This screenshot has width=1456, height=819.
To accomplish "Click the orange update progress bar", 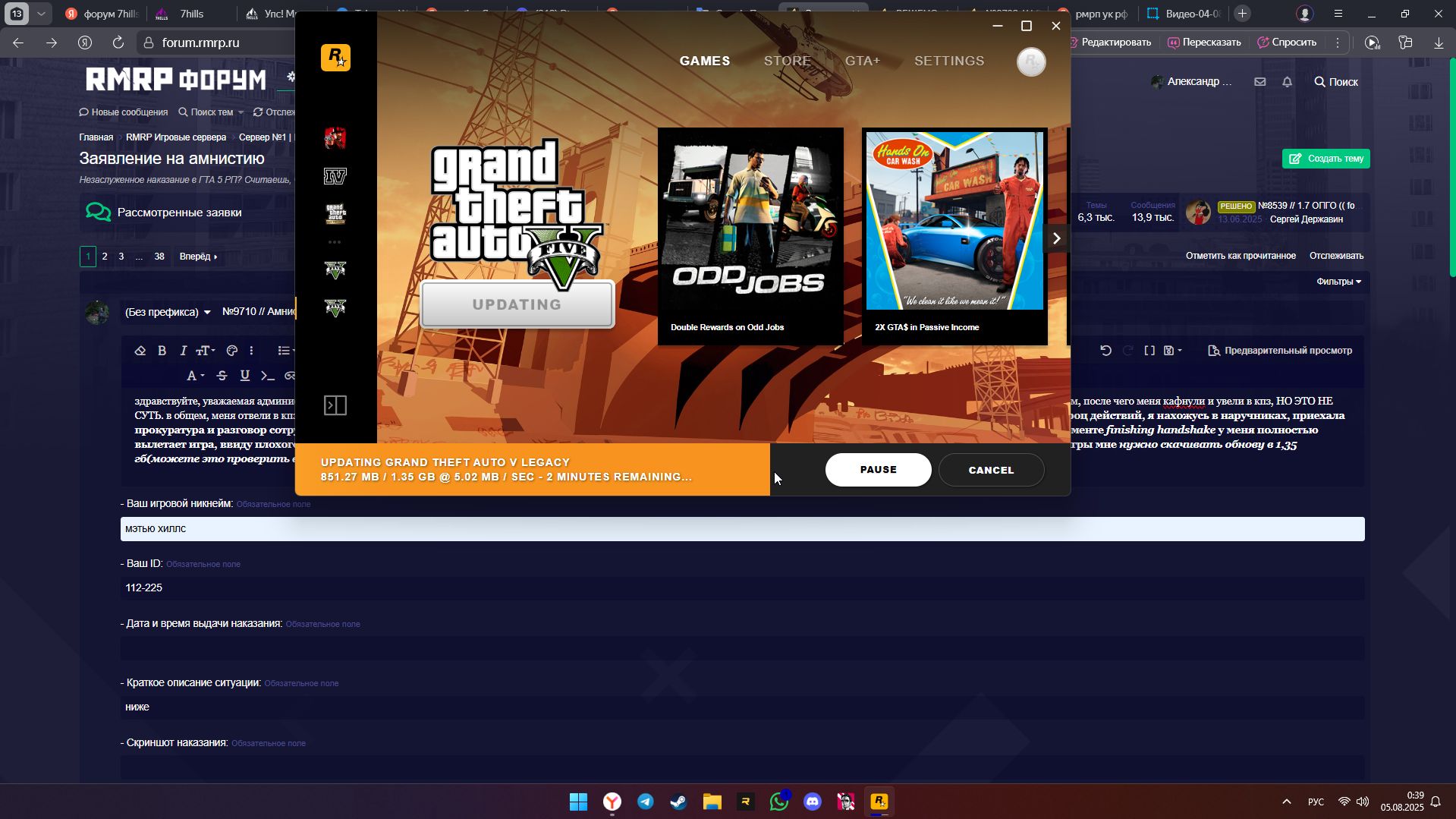I will tap(533, 470).
